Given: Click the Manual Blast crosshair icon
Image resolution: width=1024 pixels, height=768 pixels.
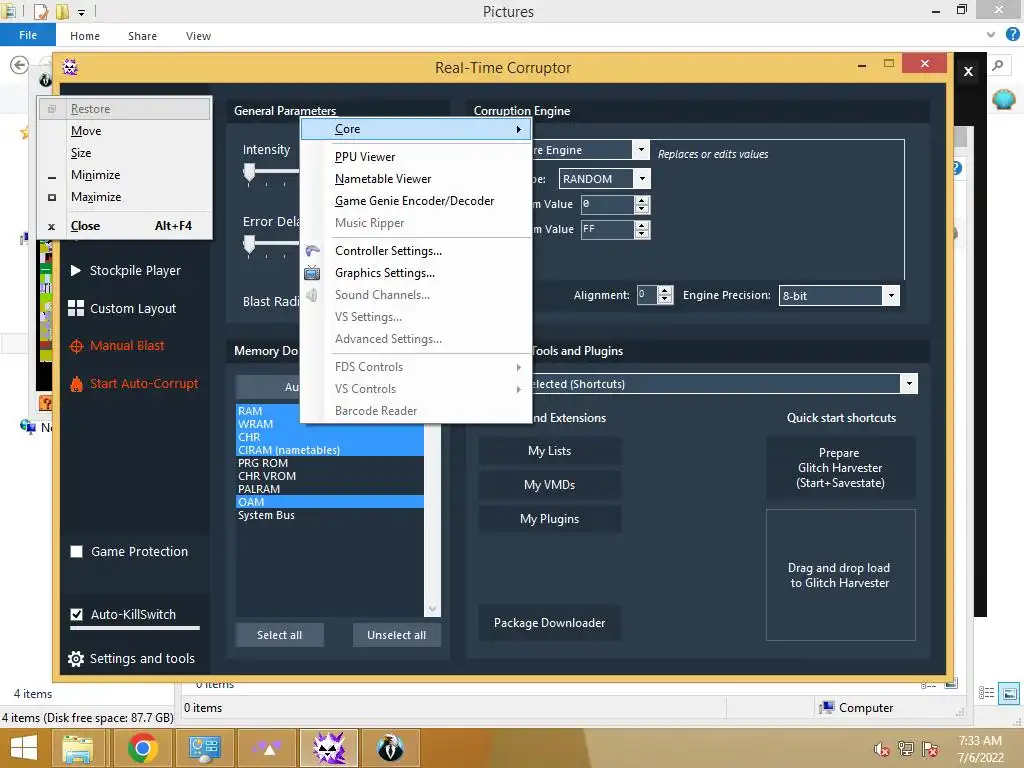Looking at the screenshot, I should pos(76,346).
